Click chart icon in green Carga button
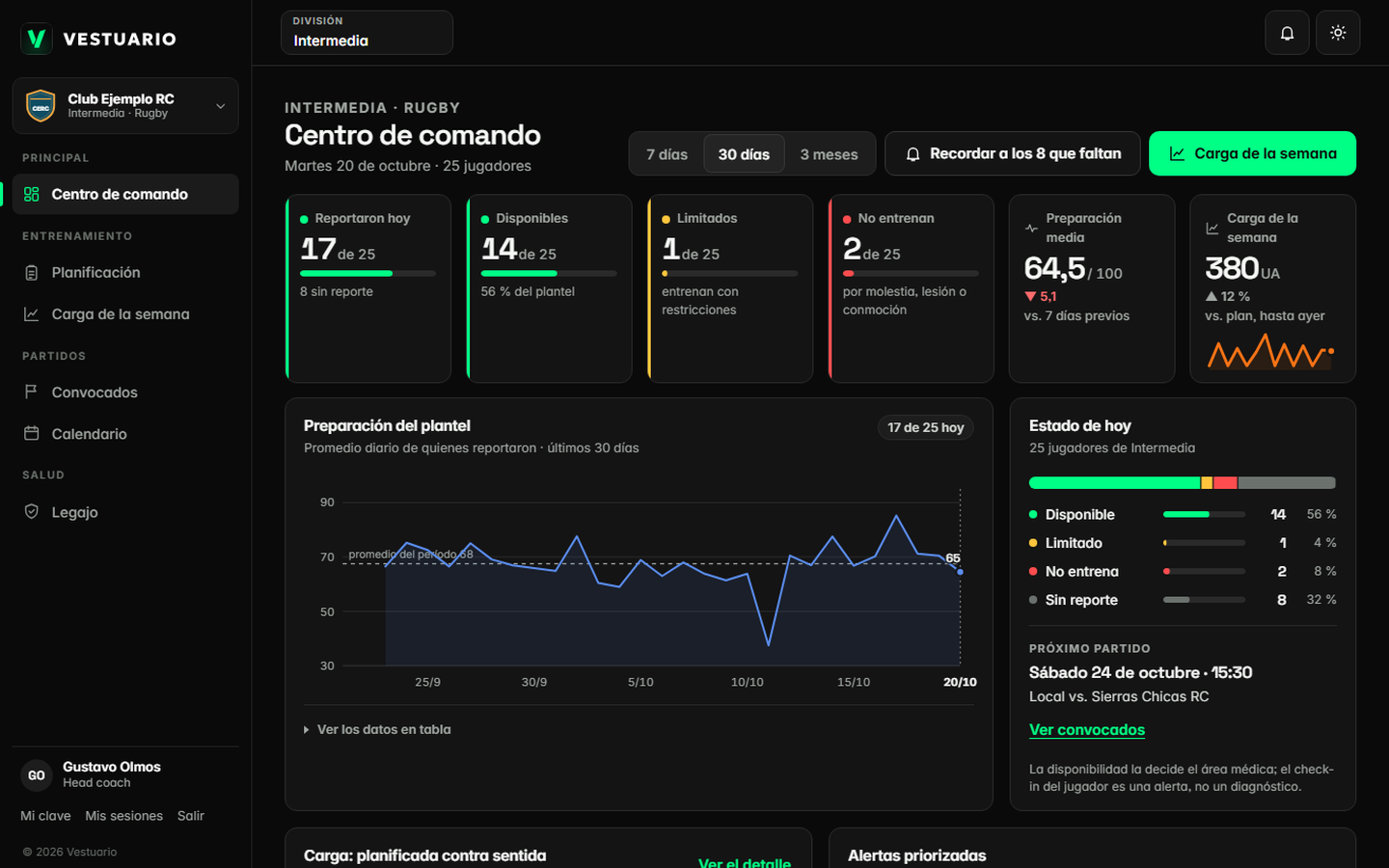 [1177, 154]
